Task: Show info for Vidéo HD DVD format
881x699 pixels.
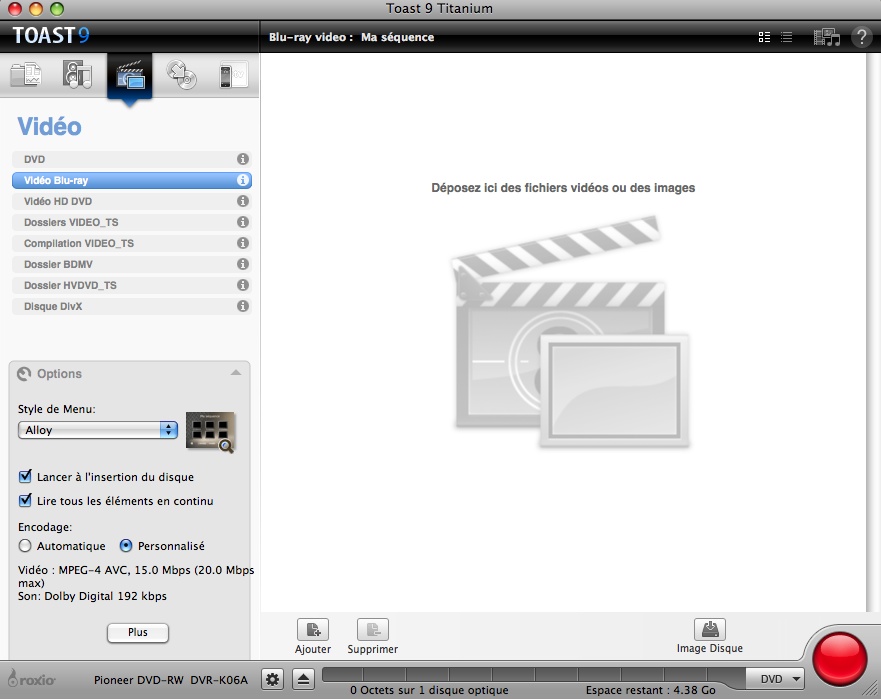Action: pyautogui.click(x=243, y=201)
